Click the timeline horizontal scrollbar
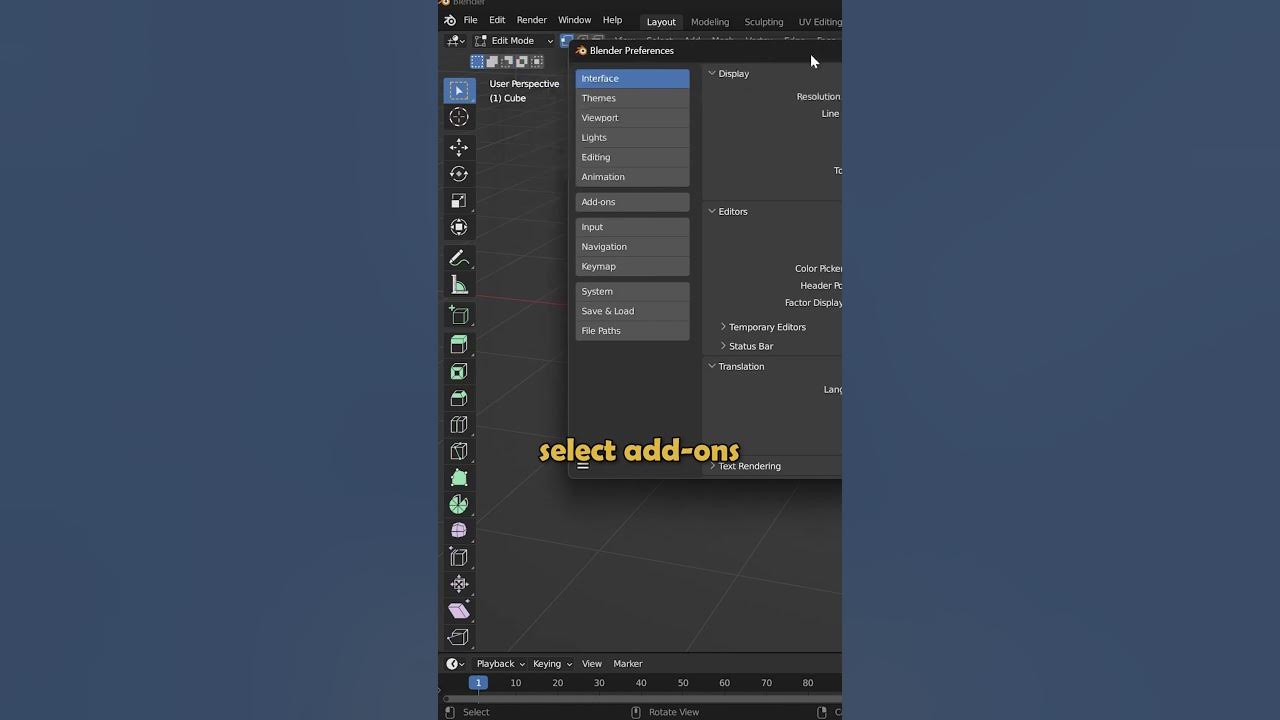This screenshot has width=1280, height=720. [x=642, y=699]
